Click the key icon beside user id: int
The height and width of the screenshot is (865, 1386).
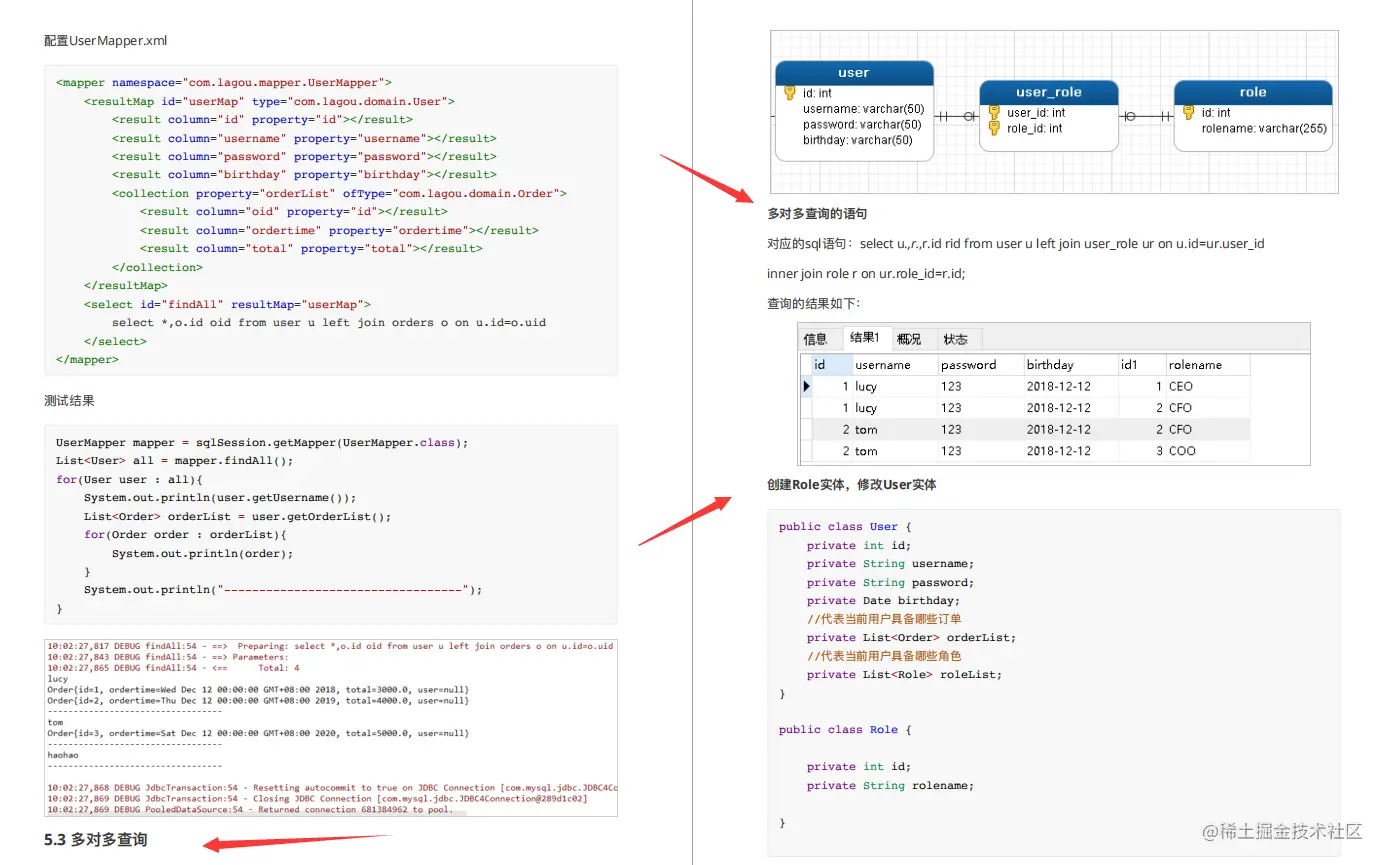(790, 93)
